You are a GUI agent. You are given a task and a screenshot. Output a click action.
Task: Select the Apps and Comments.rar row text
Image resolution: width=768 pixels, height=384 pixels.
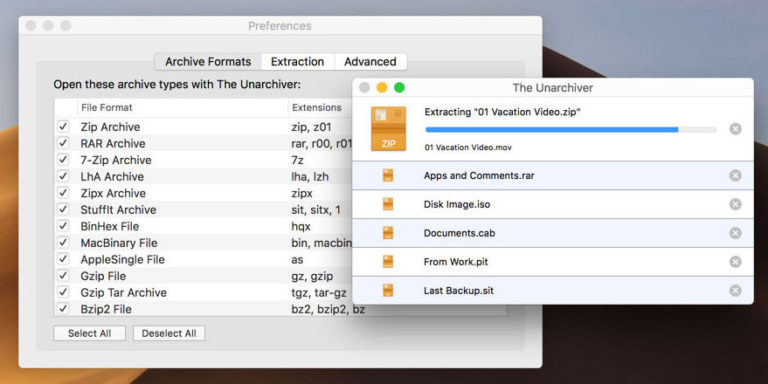click(479, 175)
